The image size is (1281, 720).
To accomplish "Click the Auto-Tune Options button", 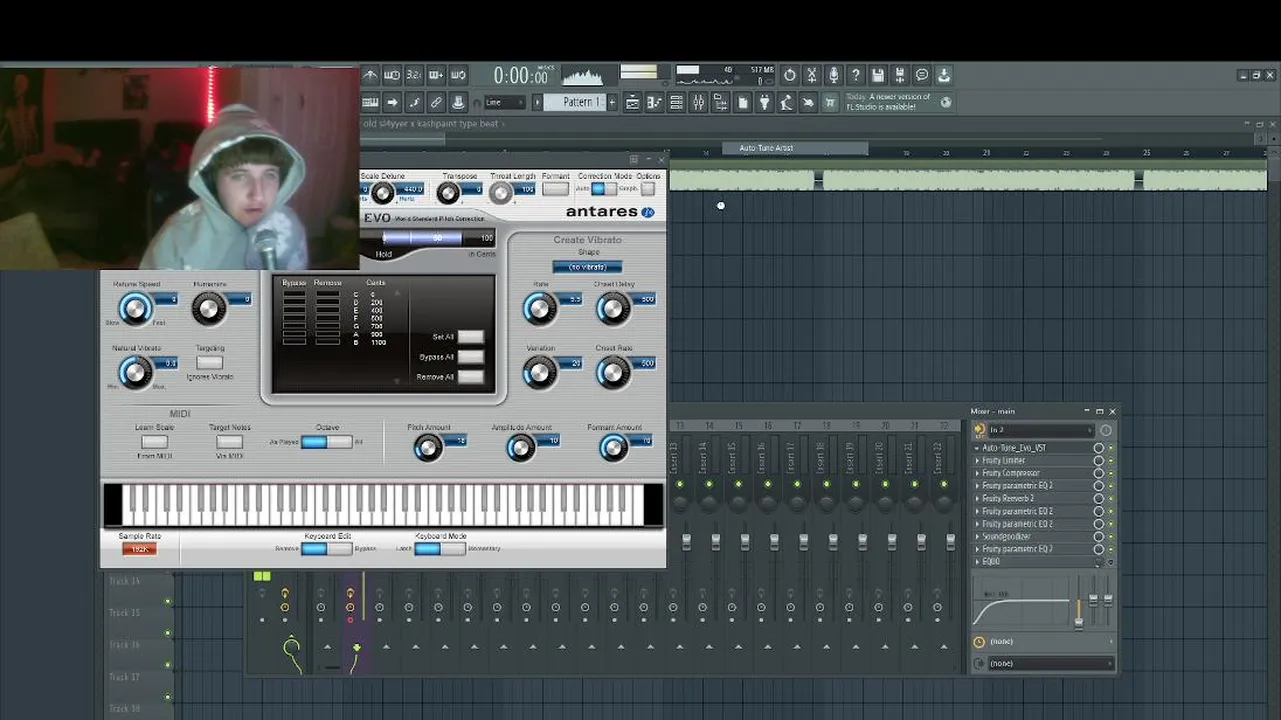I will pyautogui.click(x=648, y=188).
